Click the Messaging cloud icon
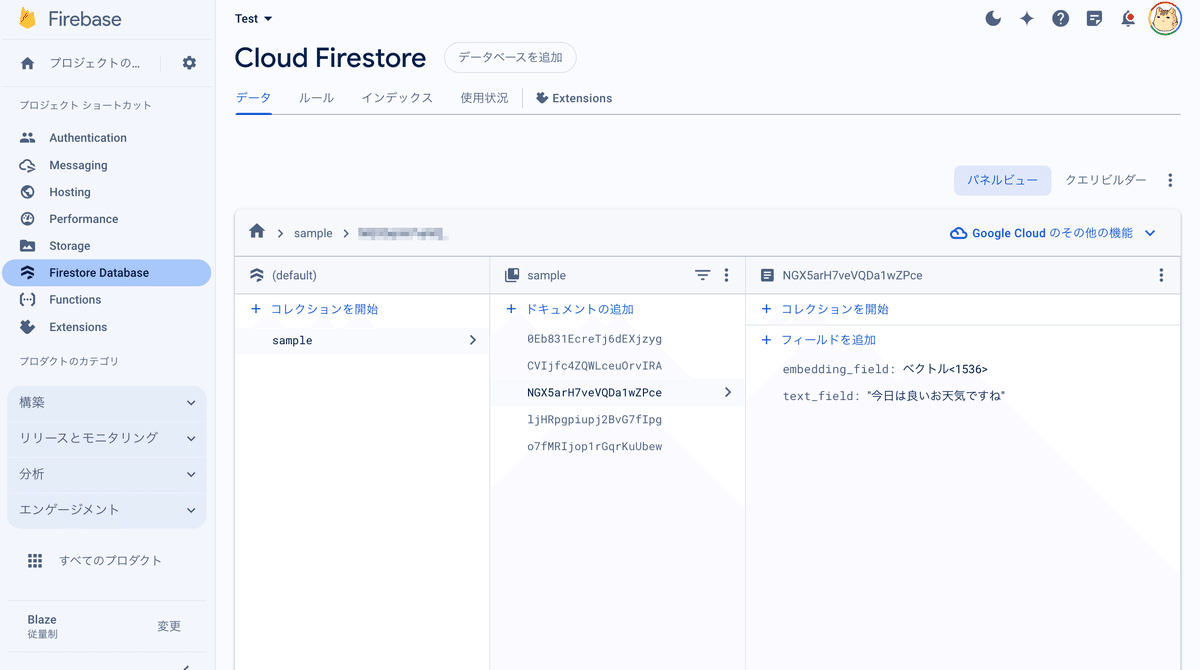This screenshot has height=670, width=1200. (28, 165)
